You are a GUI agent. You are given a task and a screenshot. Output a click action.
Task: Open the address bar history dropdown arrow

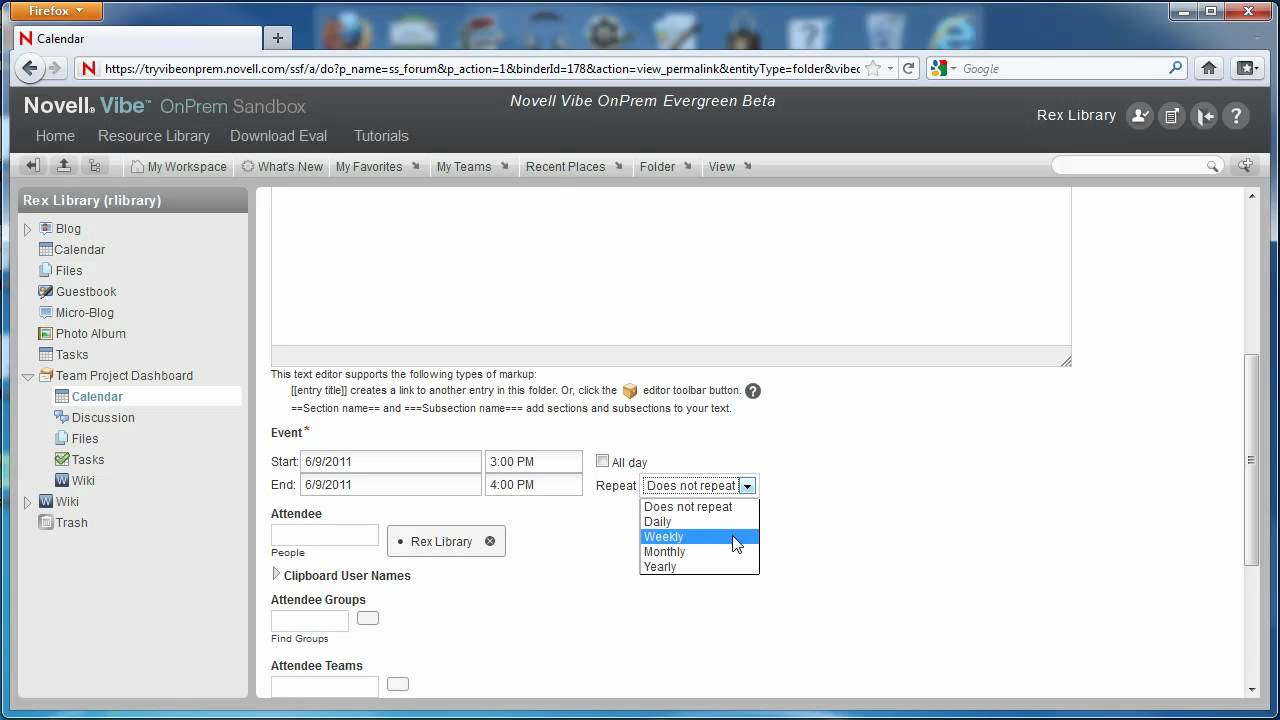[890, 68]
